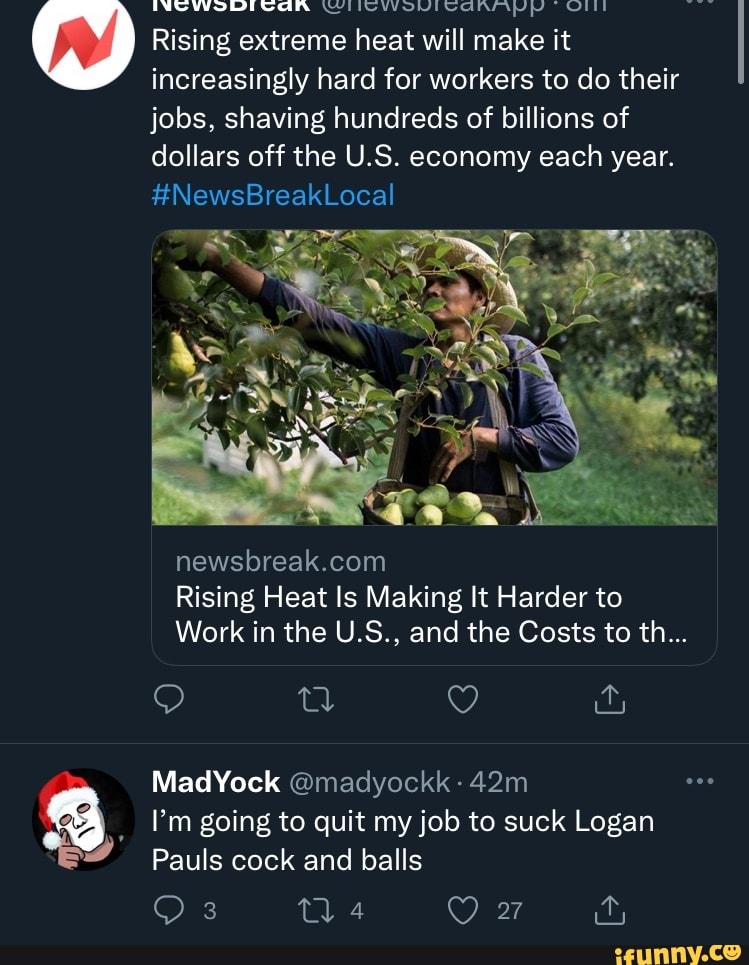749x965 pixels.
Task: Open the Rising Heat article headline link
Action: point(431,615)
